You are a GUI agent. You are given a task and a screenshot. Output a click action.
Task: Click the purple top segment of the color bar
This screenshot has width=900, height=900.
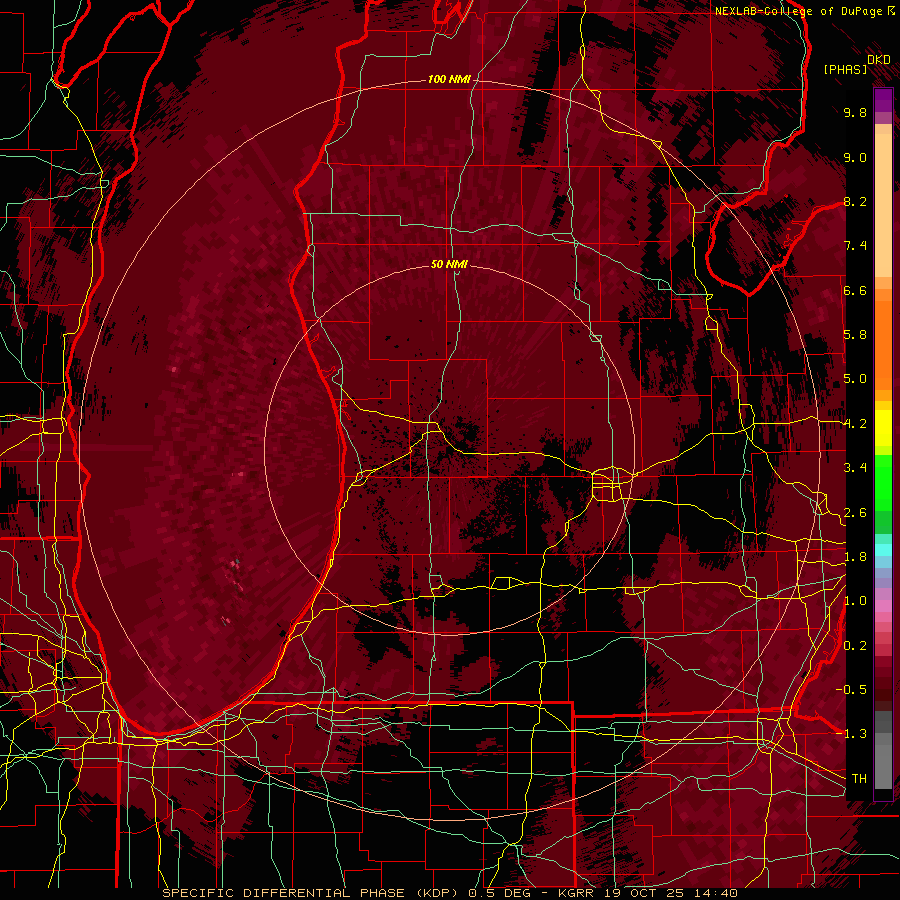coord(883,100)
